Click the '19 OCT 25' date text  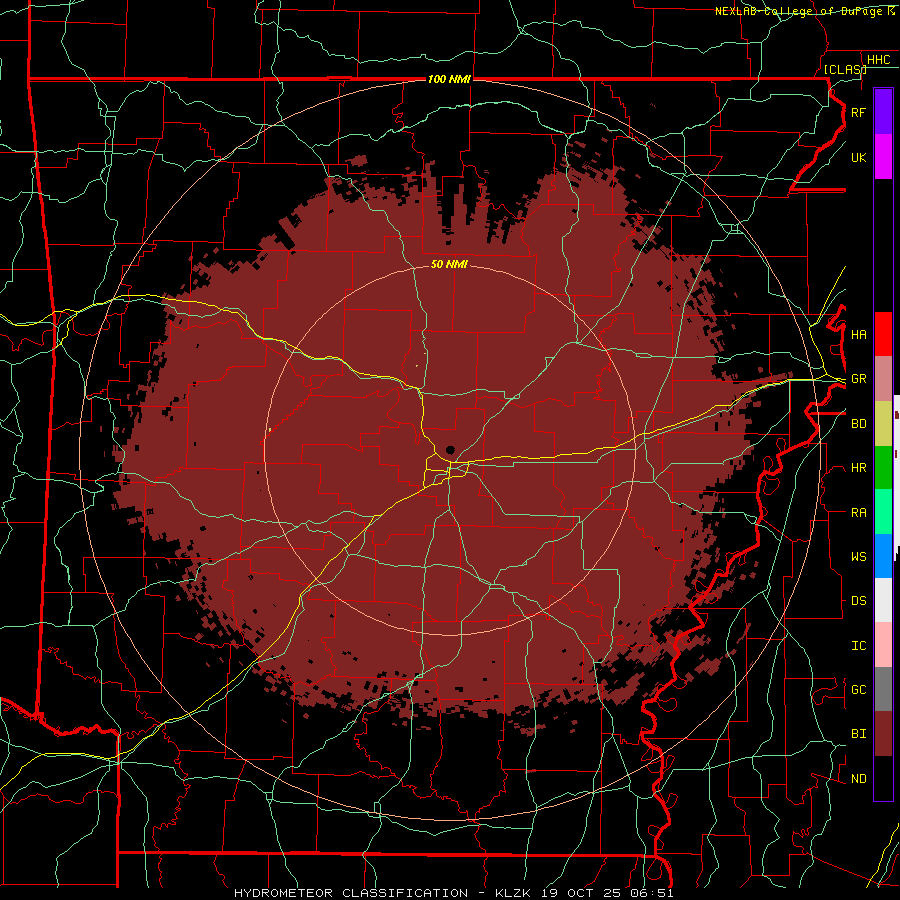(x=582, y=893)
